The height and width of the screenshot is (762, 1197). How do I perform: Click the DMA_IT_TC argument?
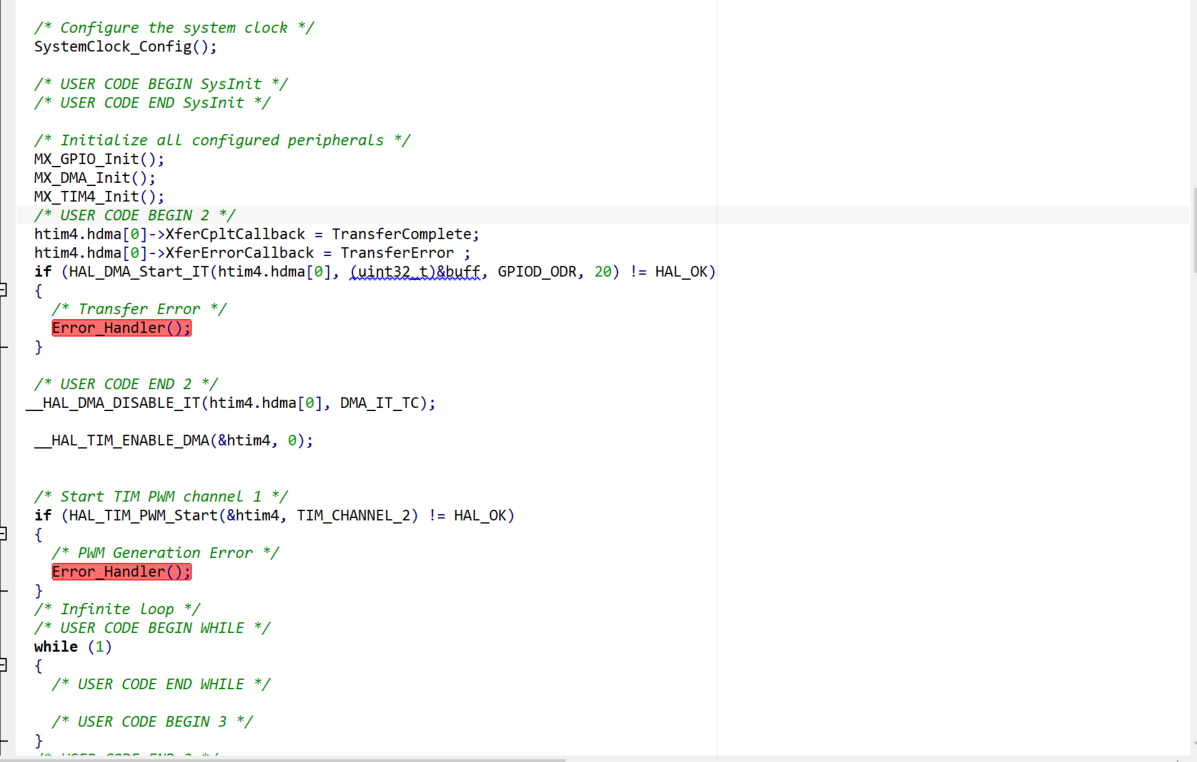[379, 403]
